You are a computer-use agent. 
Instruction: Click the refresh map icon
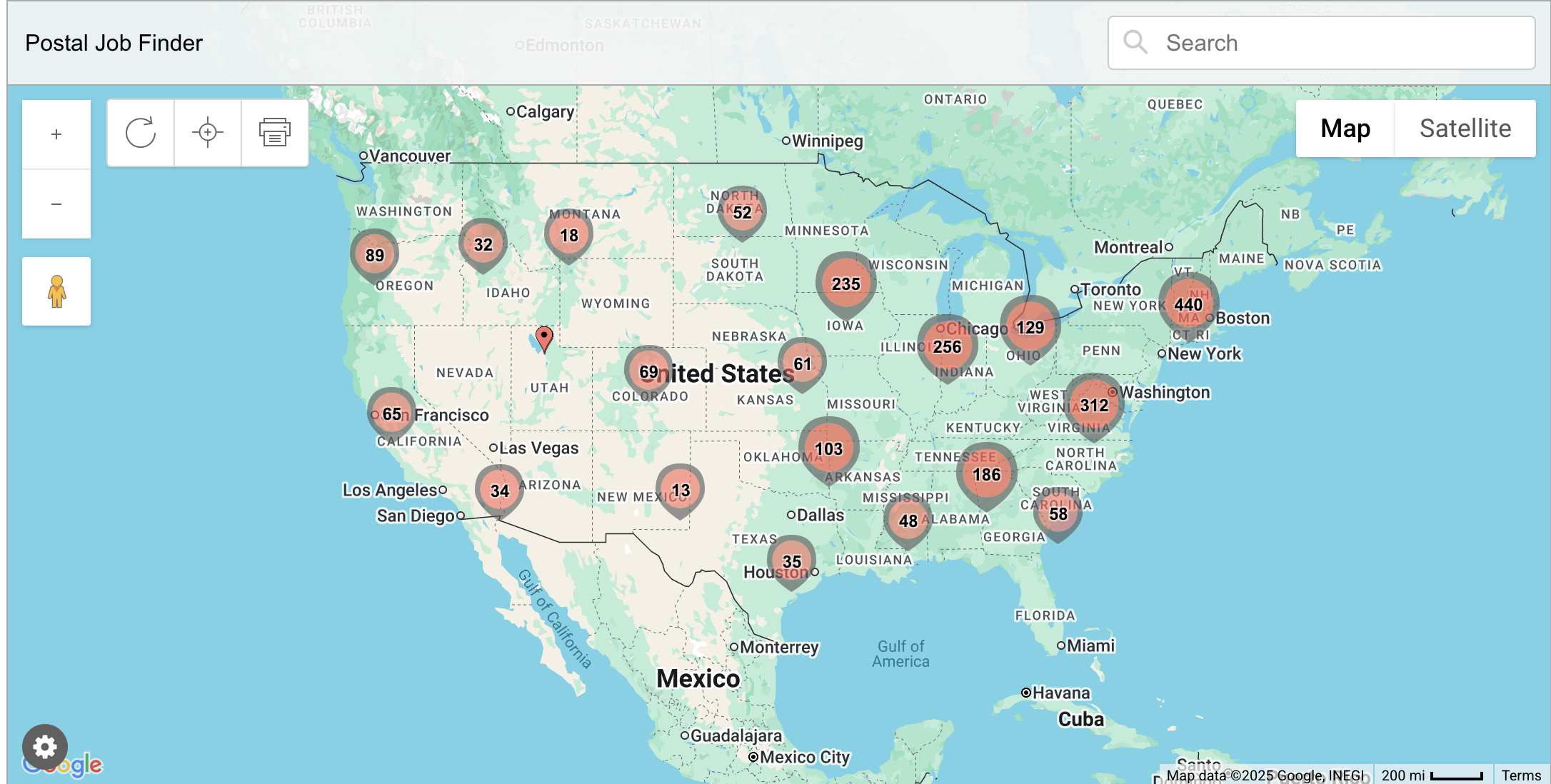pos(141,133)
